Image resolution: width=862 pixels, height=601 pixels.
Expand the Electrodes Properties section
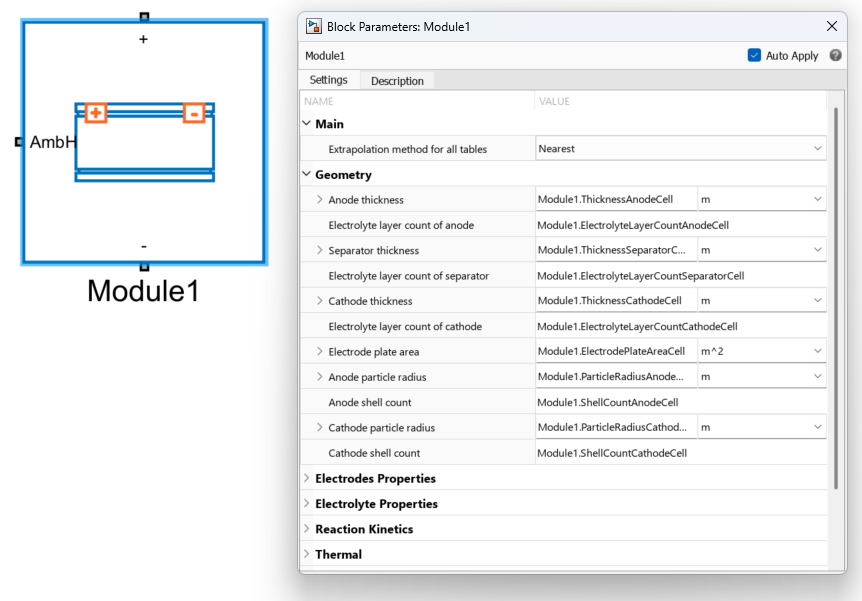(307, 478)
